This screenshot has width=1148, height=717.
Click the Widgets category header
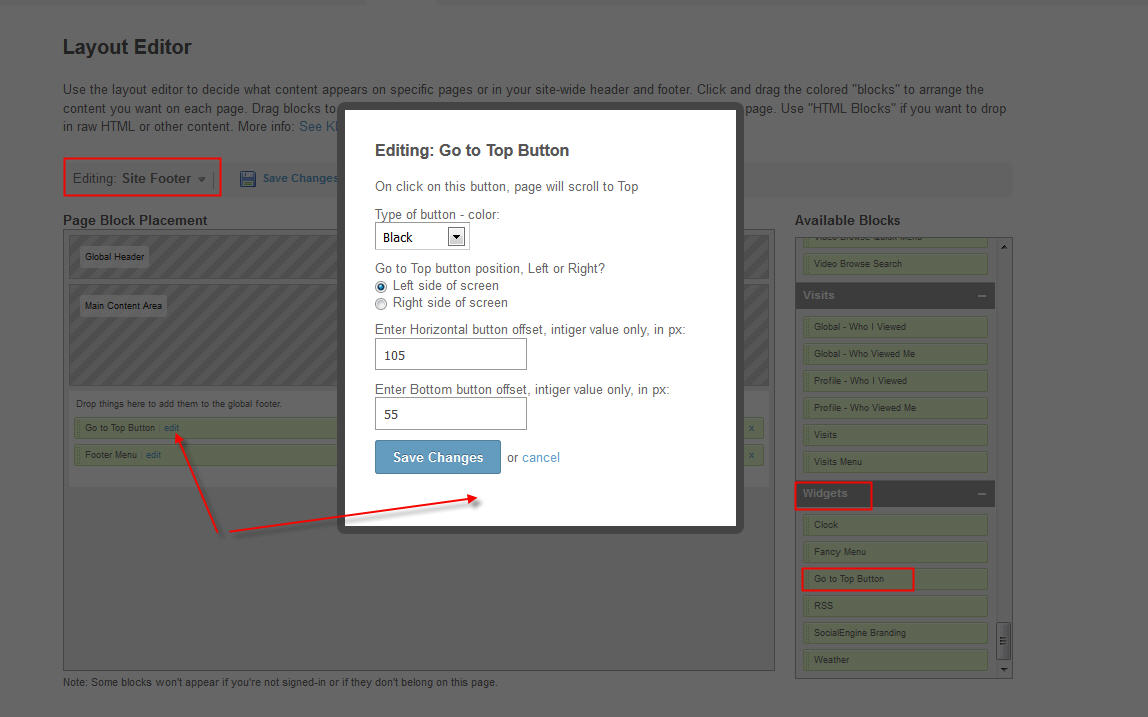(825, 494)
